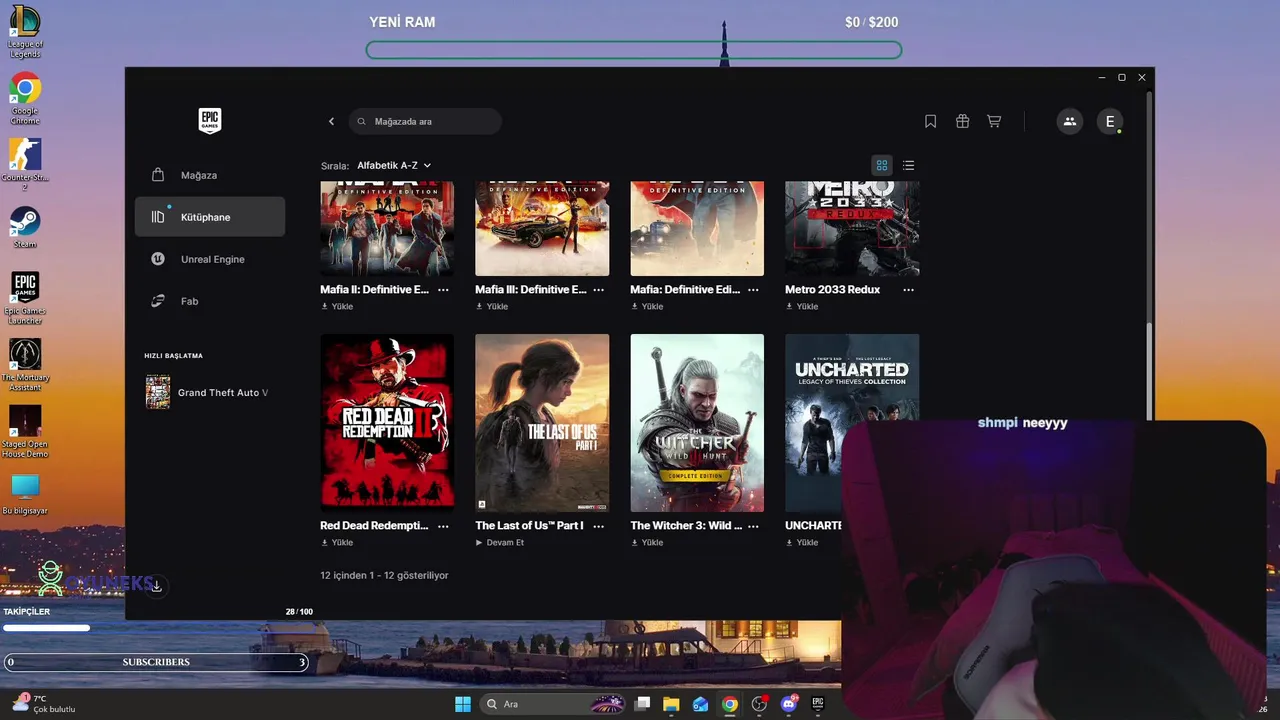Viewport: 1280px width, 720px height.
Task: Open Discord from the taskbar
Action: pos(789,704)
